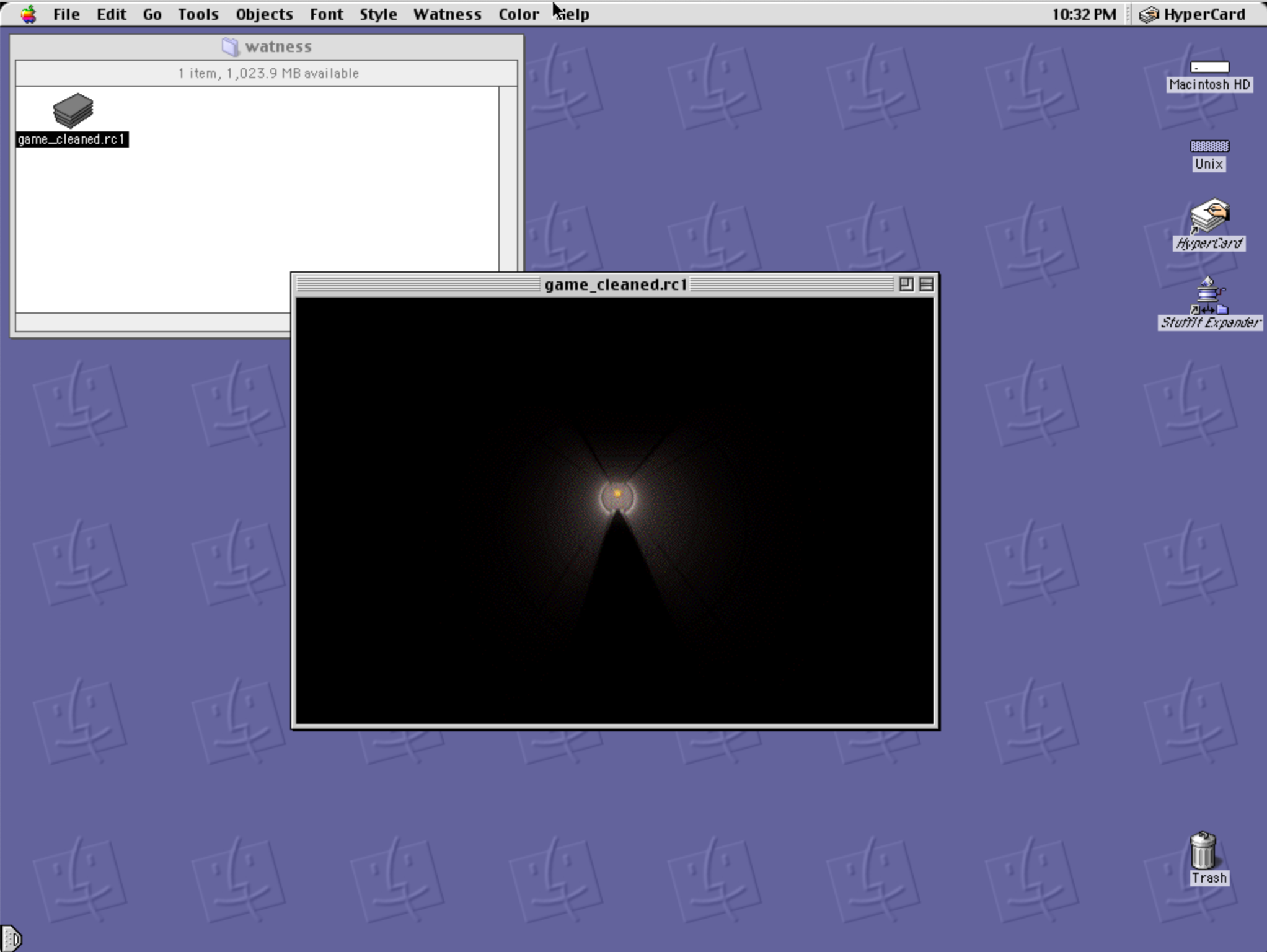Expand the Control Strip tab at bottom-left
Viewport: 1267px width, 952px height.
11,938
